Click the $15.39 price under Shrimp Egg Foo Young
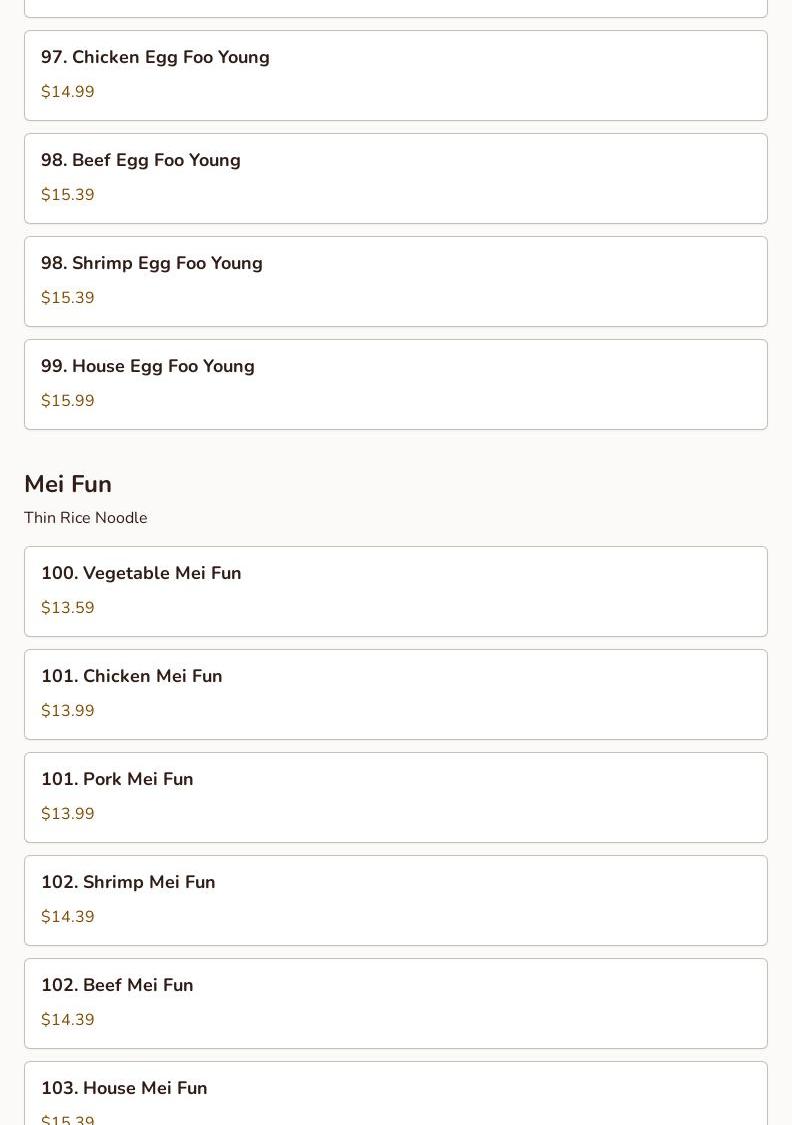Screen dimensions: 792x1125 coord(67,298)
